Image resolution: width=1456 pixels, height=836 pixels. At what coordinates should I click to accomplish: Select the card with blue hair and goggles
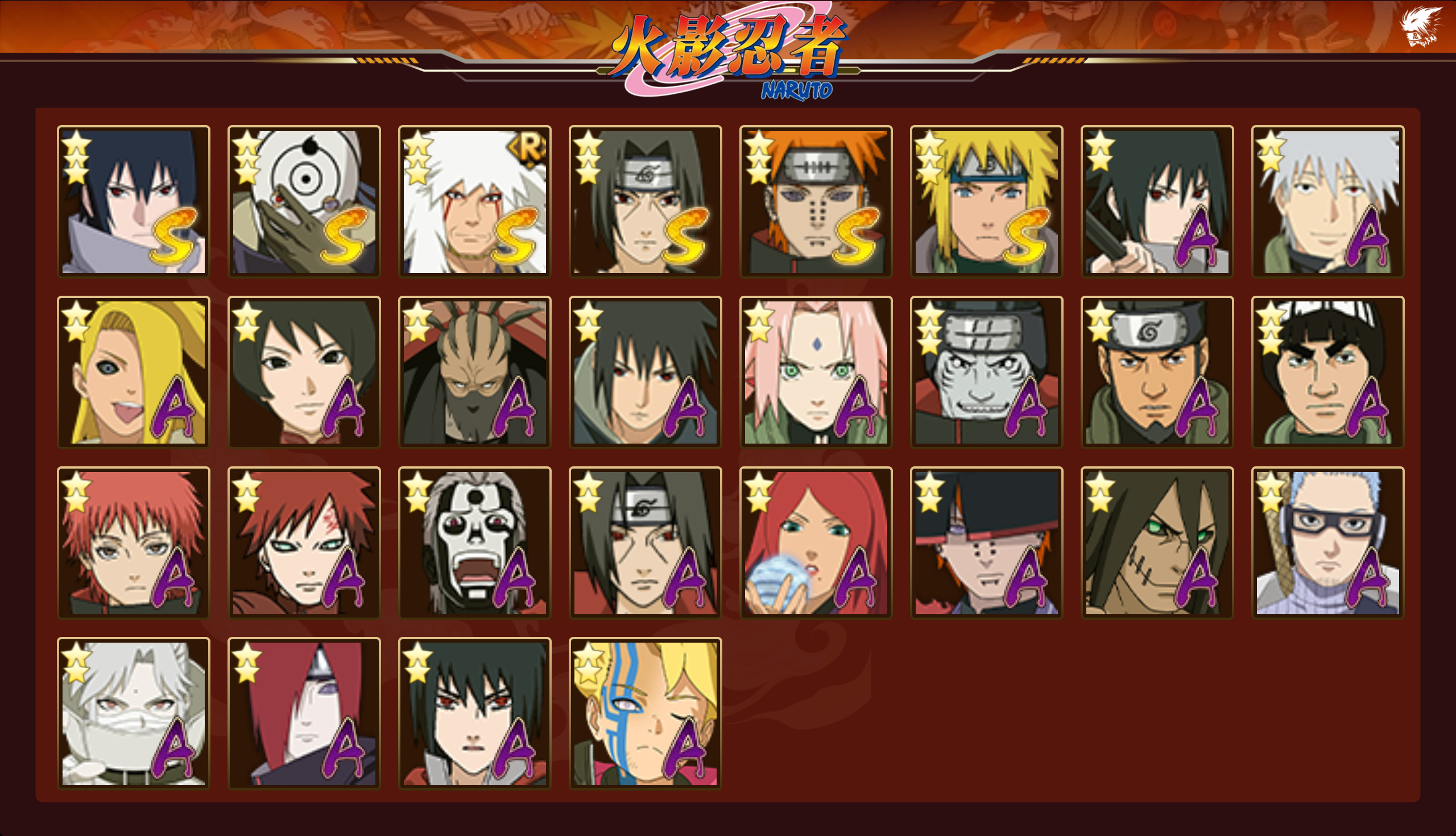1328,543
